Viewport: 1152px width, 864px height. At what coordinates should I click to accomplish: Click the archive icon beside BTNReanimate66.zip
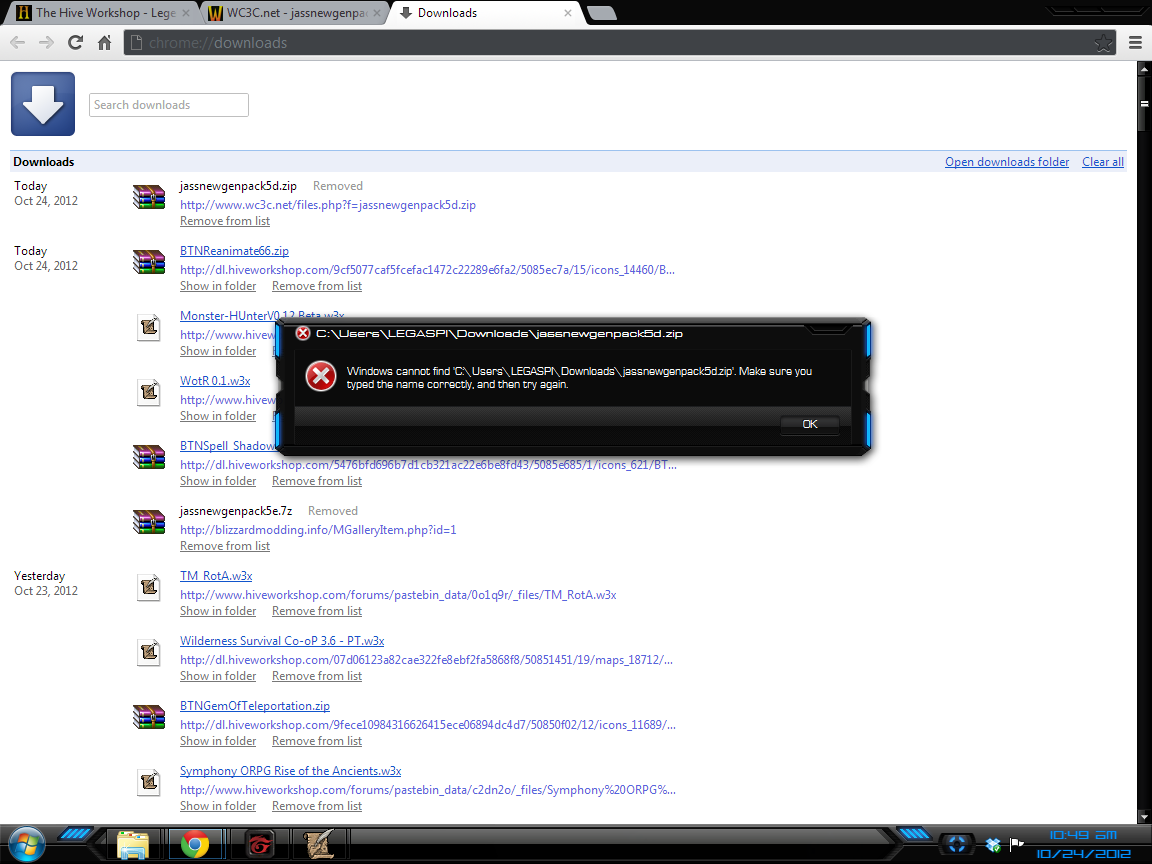[x=149, y=262]
